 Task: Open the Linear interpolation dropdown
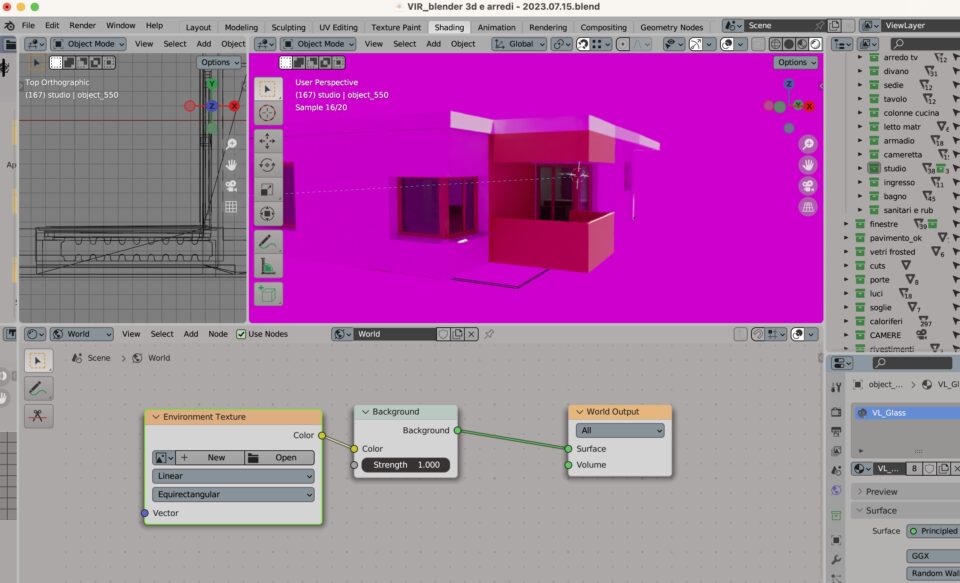tap(233, 476)
